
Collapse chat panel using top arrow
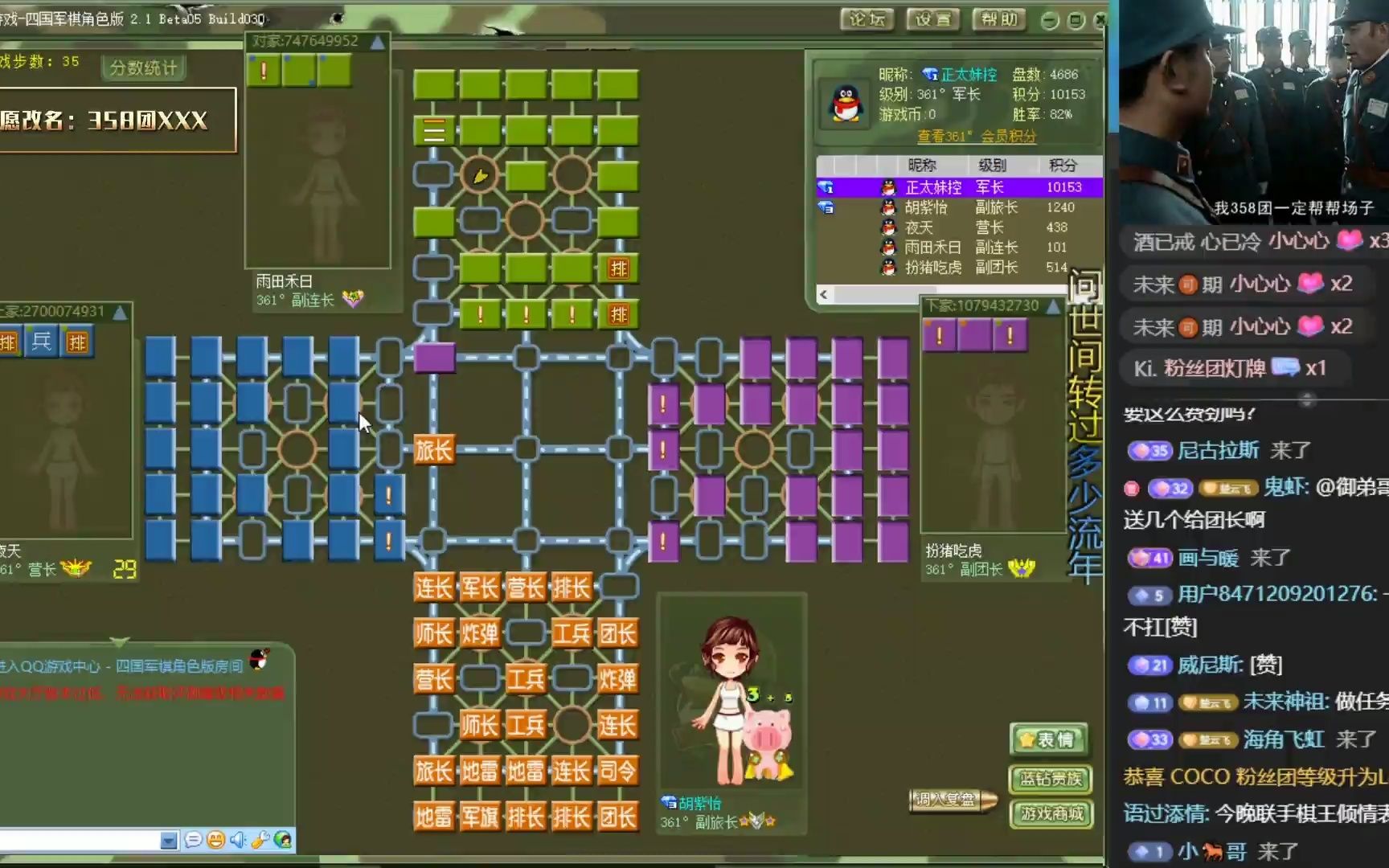coord(120,642)
